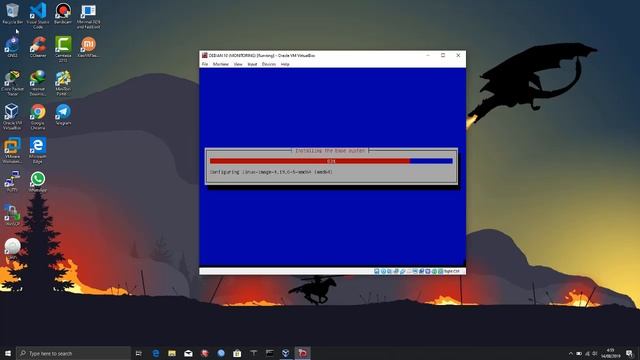Click the installer's red progress bar
The height and width of the screenshot is (360, 640).
click(331, 161)
